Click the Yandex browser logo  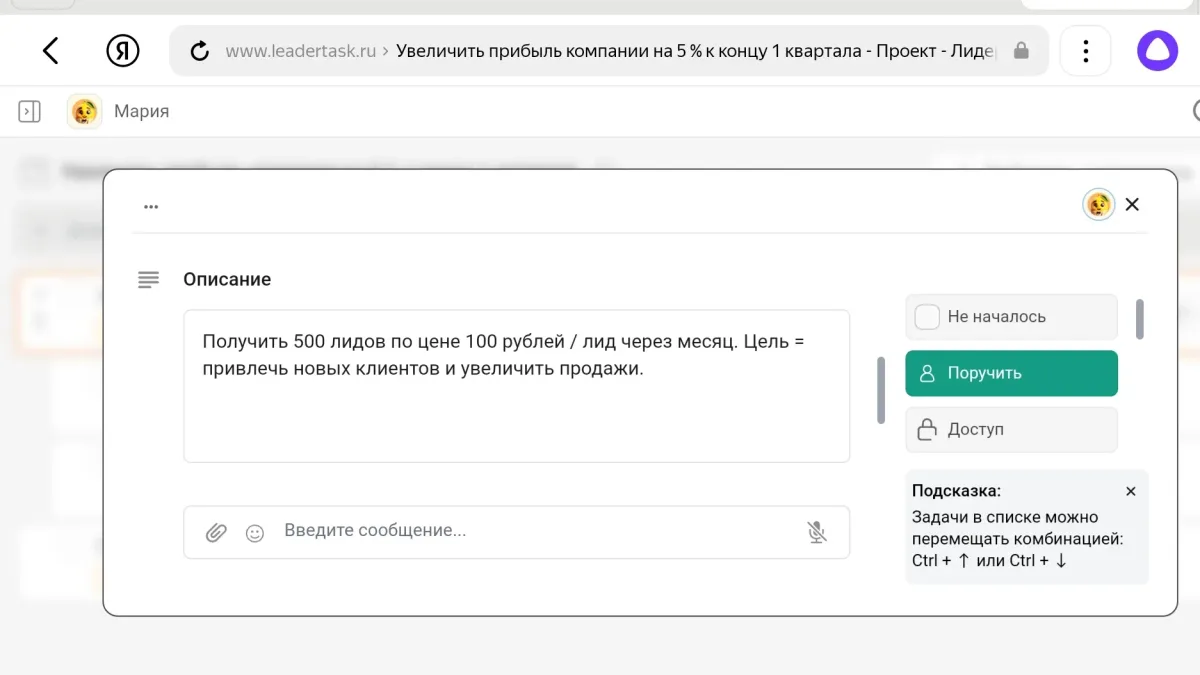tap(123, 50)
